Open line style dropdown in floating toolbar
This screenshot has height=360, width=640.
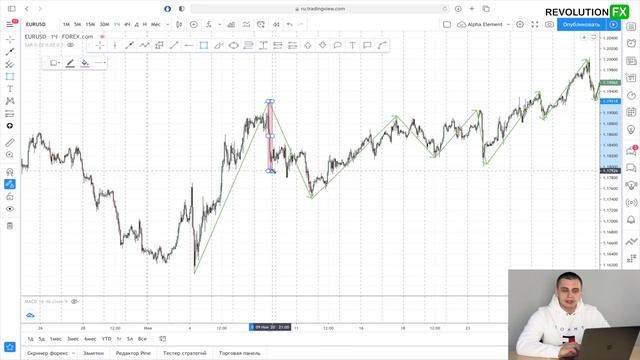(x=100, y=63)
